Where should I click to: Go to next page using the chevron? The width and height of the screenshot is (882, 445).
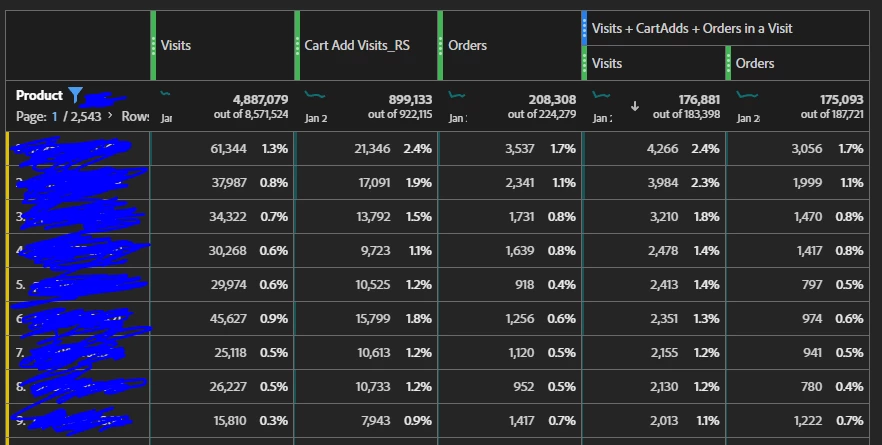110,115
